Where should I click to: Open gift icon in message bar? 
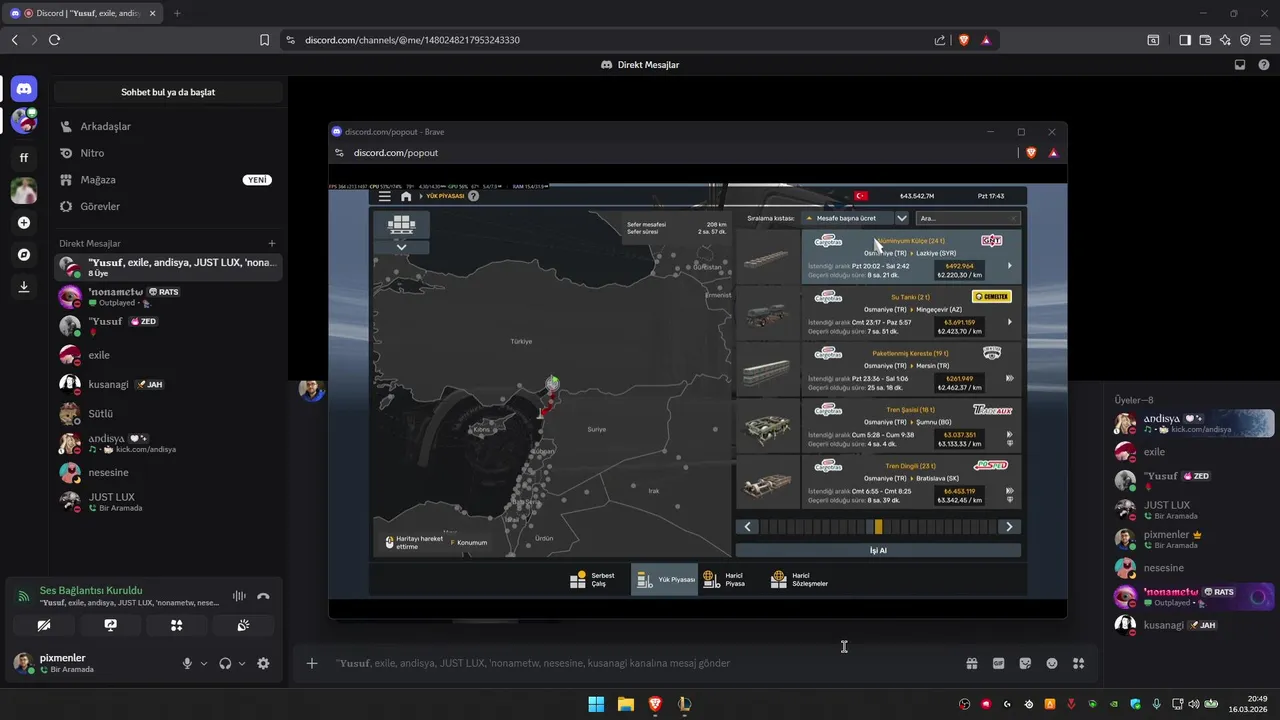[x=972, y=663]
